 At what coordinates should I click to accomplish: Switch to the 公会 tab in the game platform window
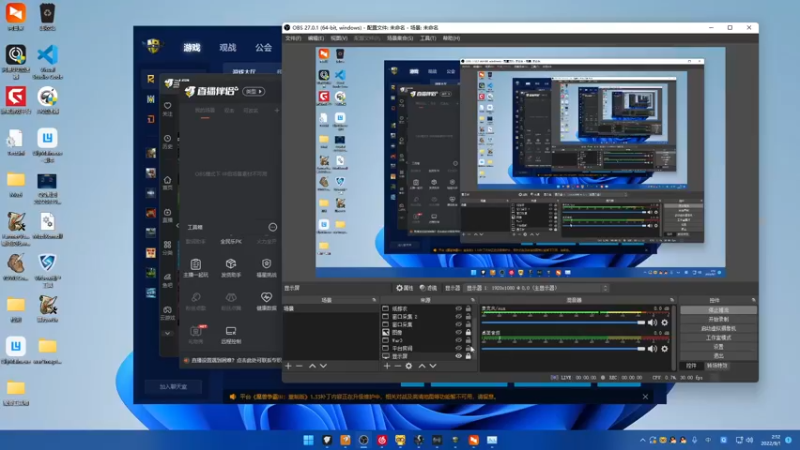tap(263, 47)
